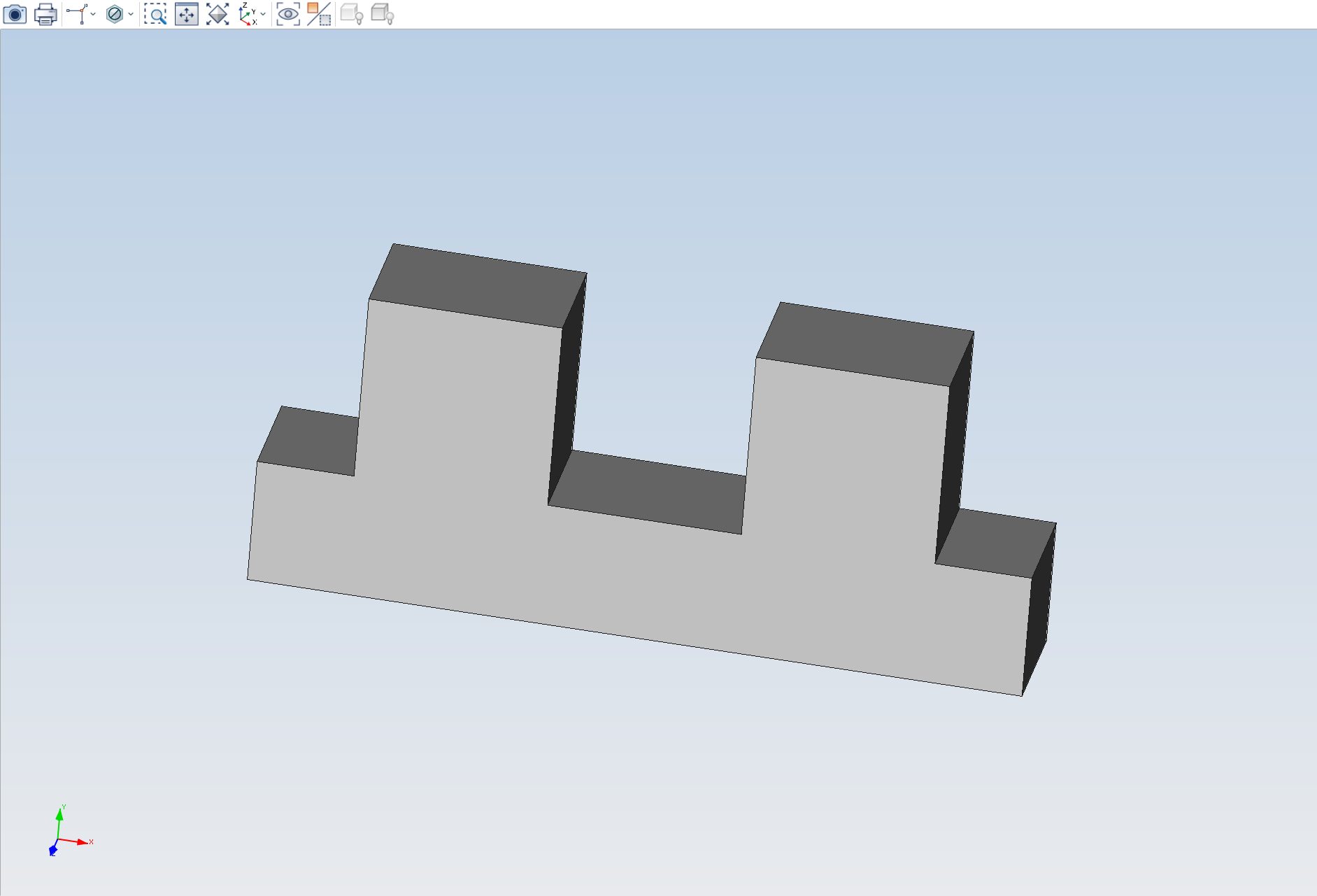Click the Zoom Extents diamond icon
This screenshot has height=896, width=1317.
218,14
